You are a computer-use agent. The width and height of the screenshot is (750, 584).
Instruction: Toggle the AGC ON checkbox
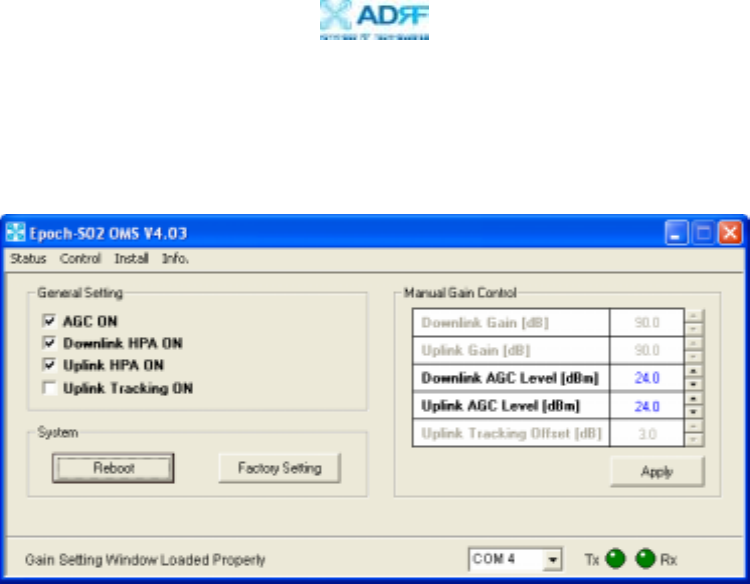pyautogui.click(x=49, y=320)
